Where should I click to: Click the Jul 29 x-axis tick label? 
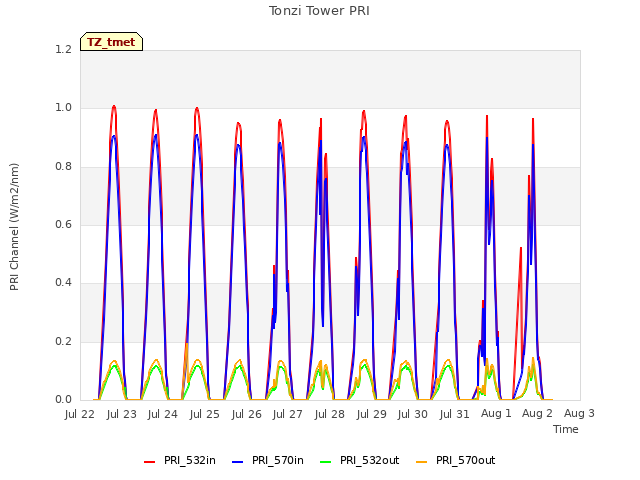[x=371, y=414]
